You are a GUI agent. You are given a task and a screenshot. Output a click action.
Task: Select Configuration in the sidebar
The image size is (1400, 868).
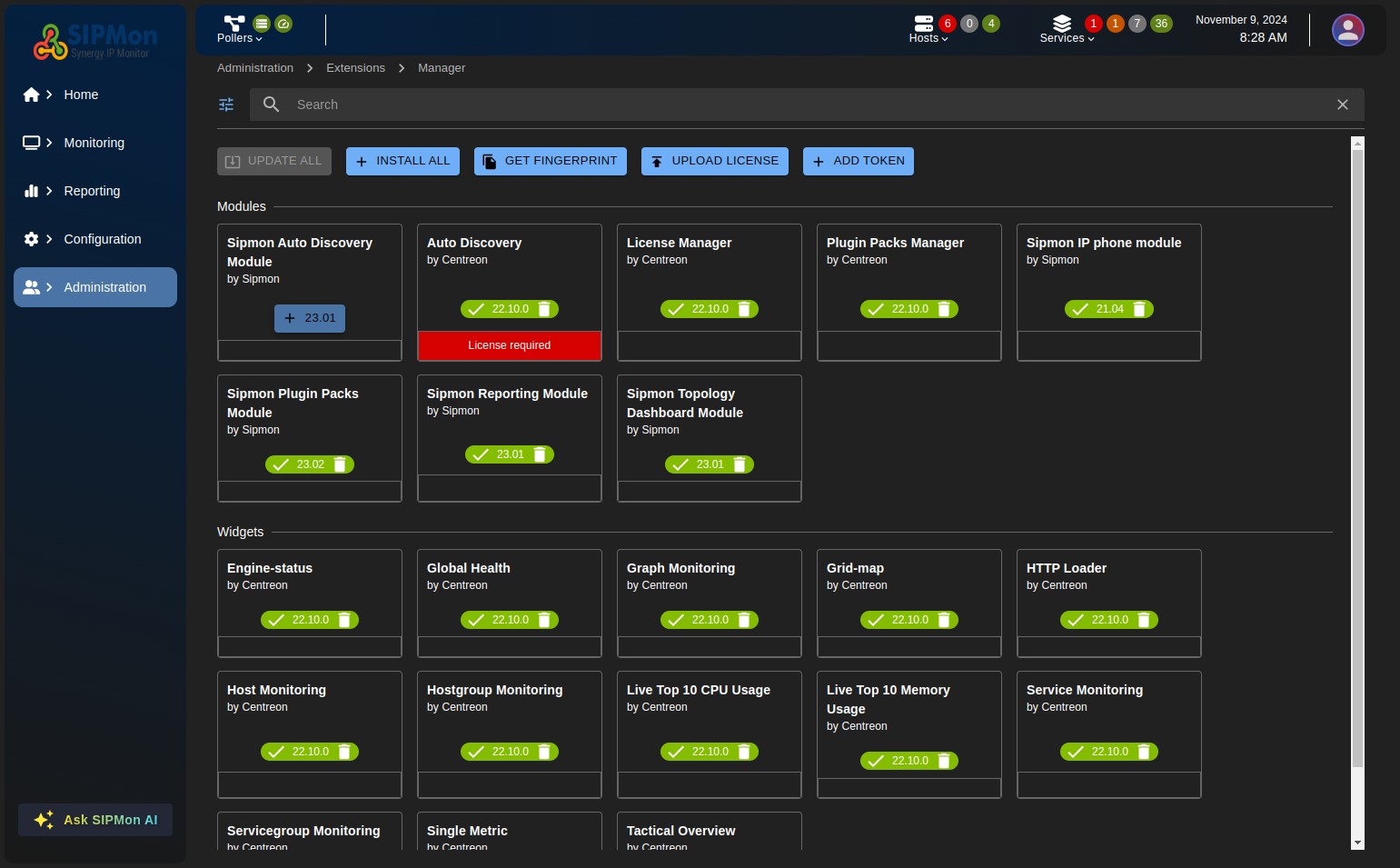[x=102, y=239]
